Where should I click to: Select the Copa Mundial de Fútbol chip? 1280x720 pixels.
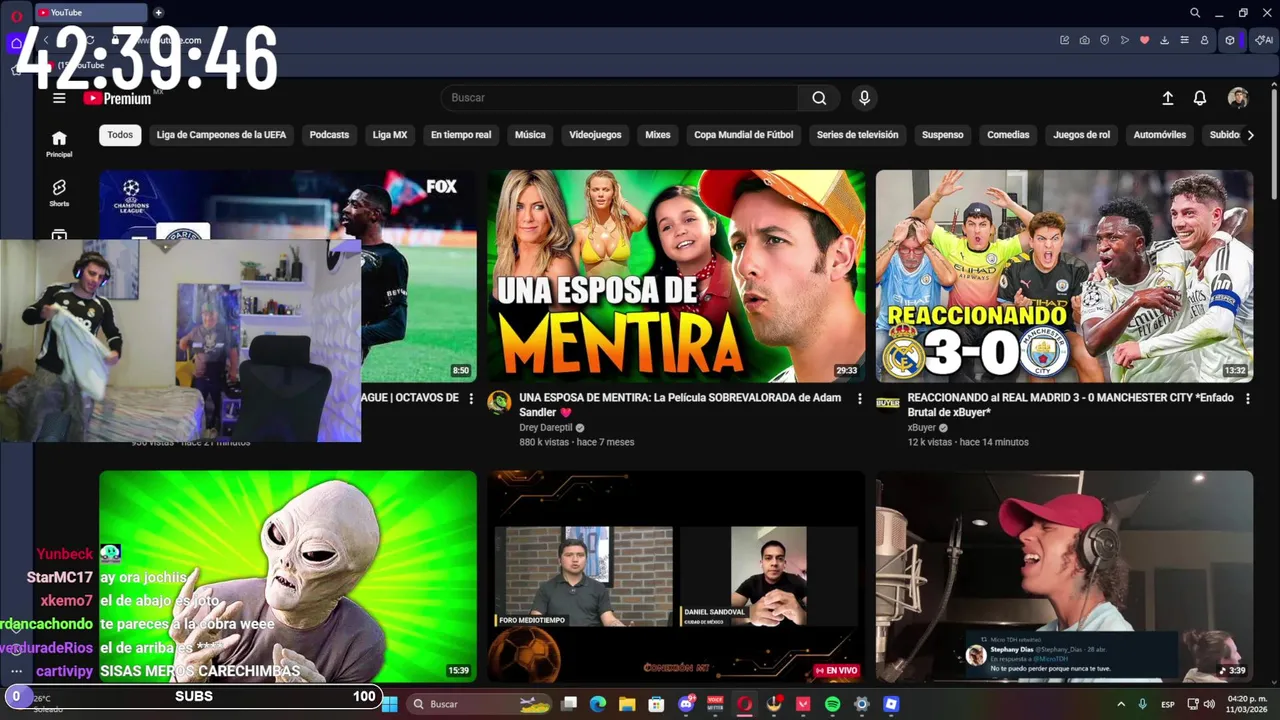[744, 135]
